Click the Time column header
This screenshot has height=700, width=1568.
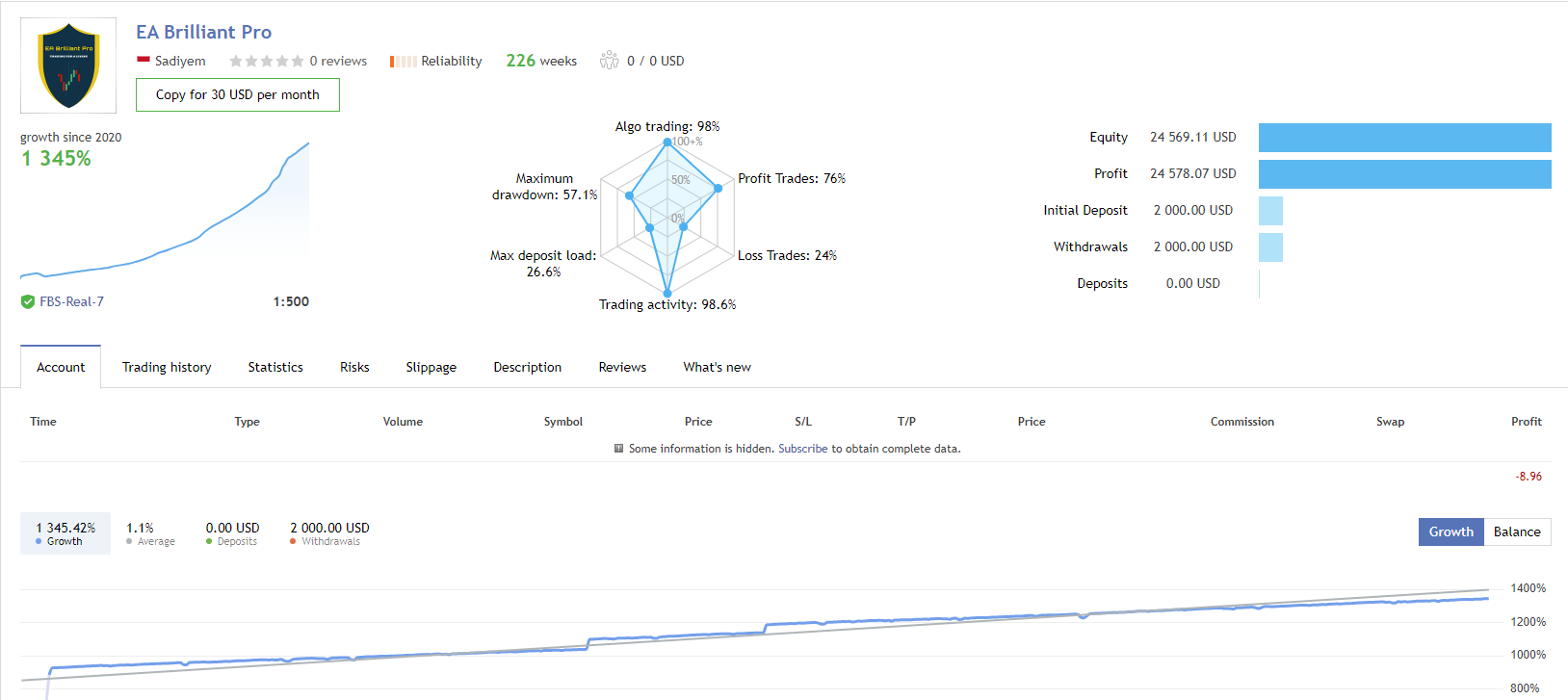pos(43,422)
